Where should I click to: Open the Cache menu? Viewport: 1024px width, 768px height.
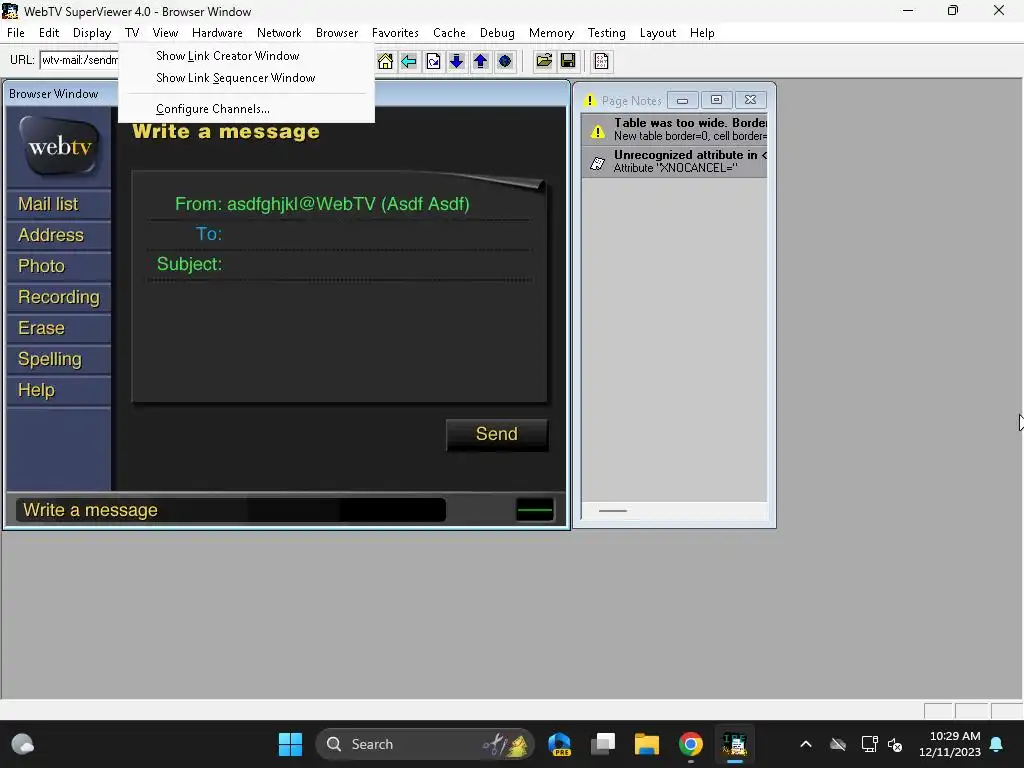449,33
